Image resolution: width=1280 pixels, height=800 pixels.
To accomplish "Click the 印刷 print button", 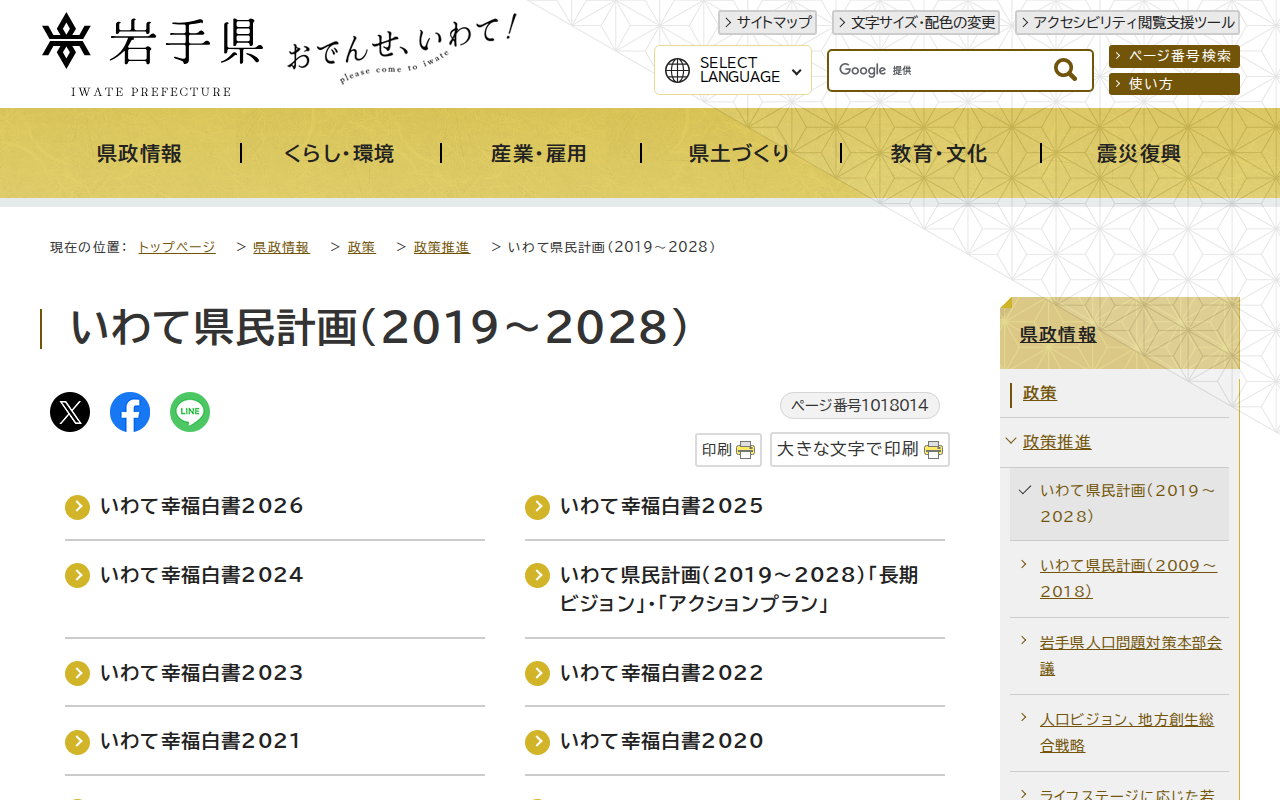I will (x=728, y=450).
